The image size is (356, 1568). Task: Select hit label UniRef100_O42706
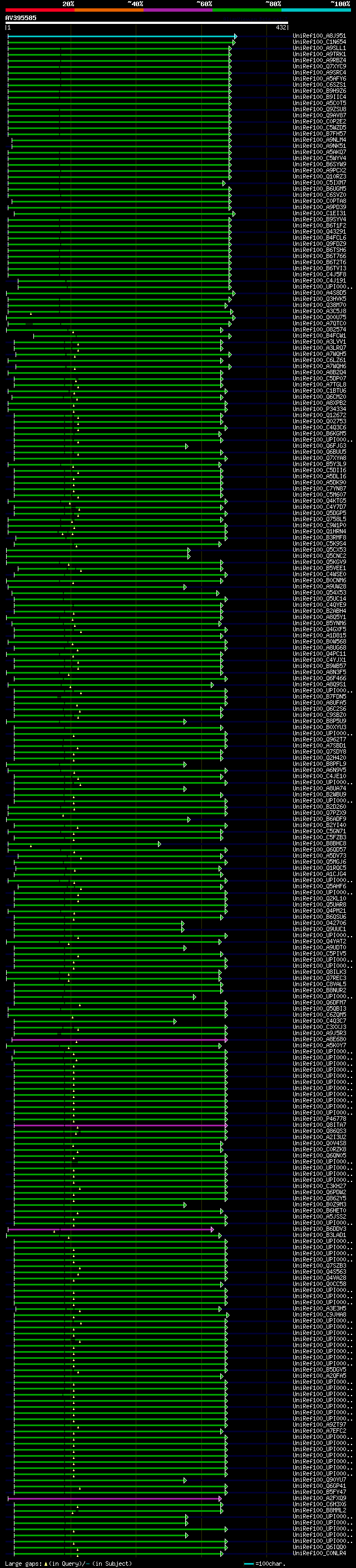pos(319,923)
